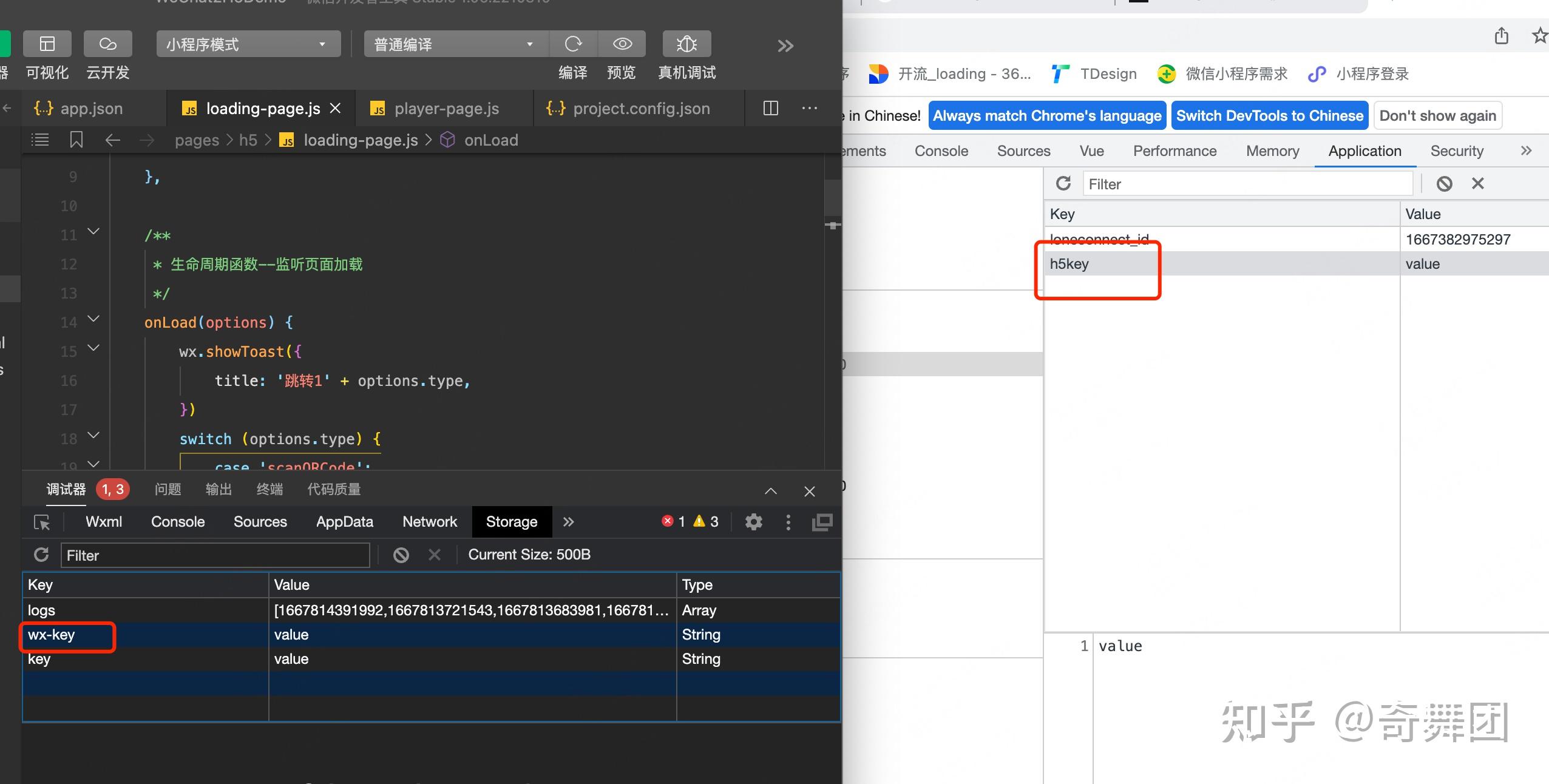The image size is (1549, 784).
Task: Start 真机调试 real device debugging
Action: (686, 44)
